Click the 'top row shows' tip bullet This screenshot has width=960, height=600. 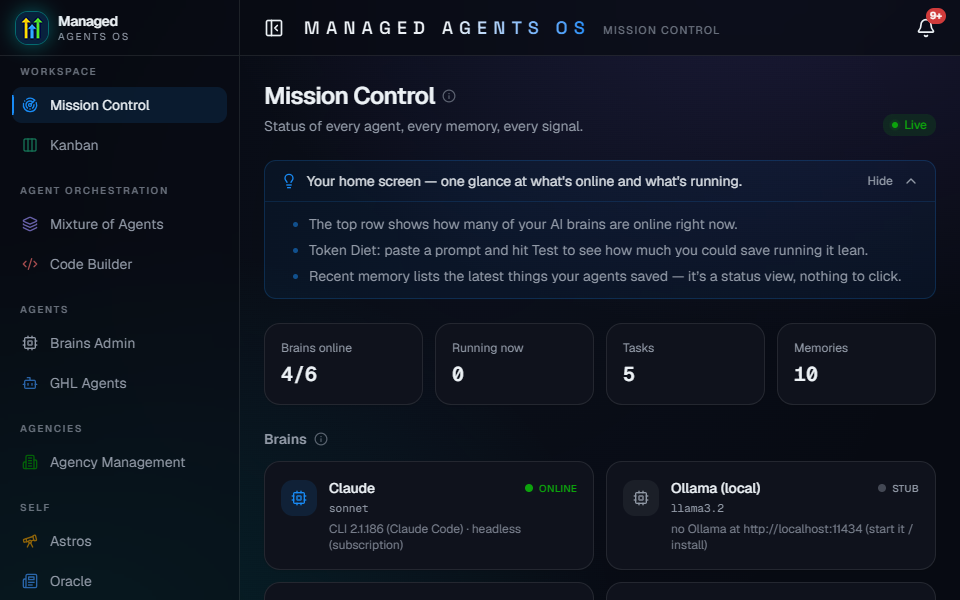point(523,224)
